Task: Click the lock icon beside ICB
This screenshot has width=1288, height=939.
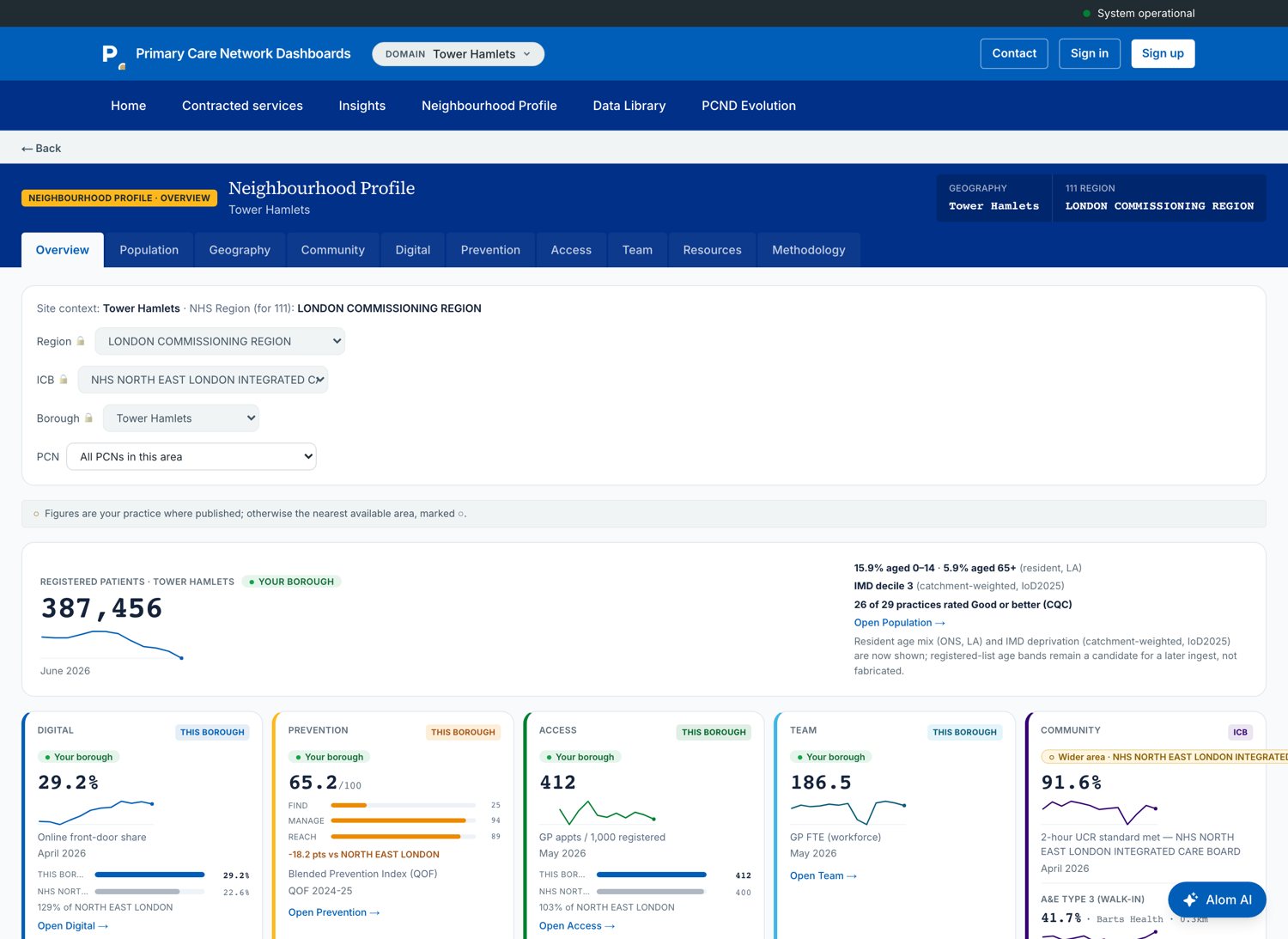Action: coord(64,380)
